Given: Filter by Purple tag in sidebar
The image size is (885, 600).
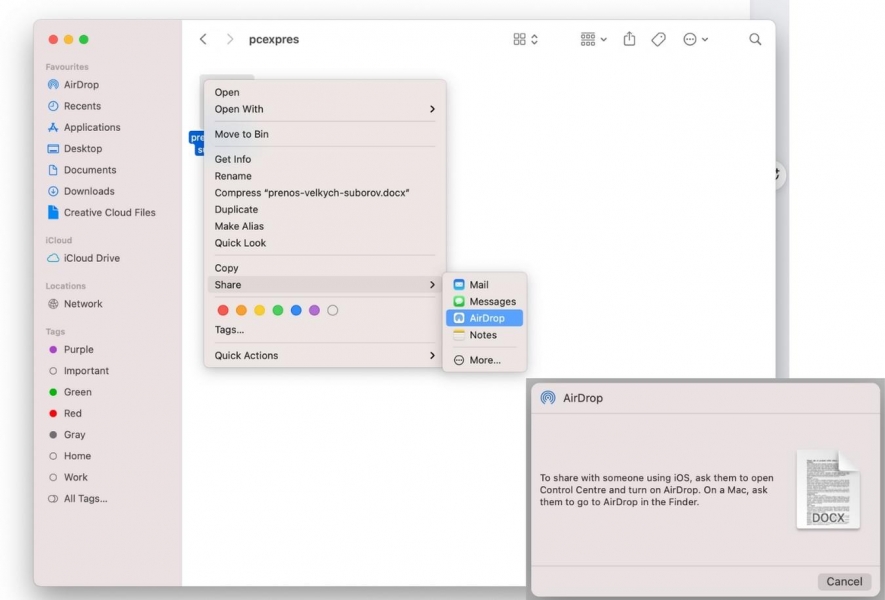Looking at the screenshot, I should tap(71, 349).
